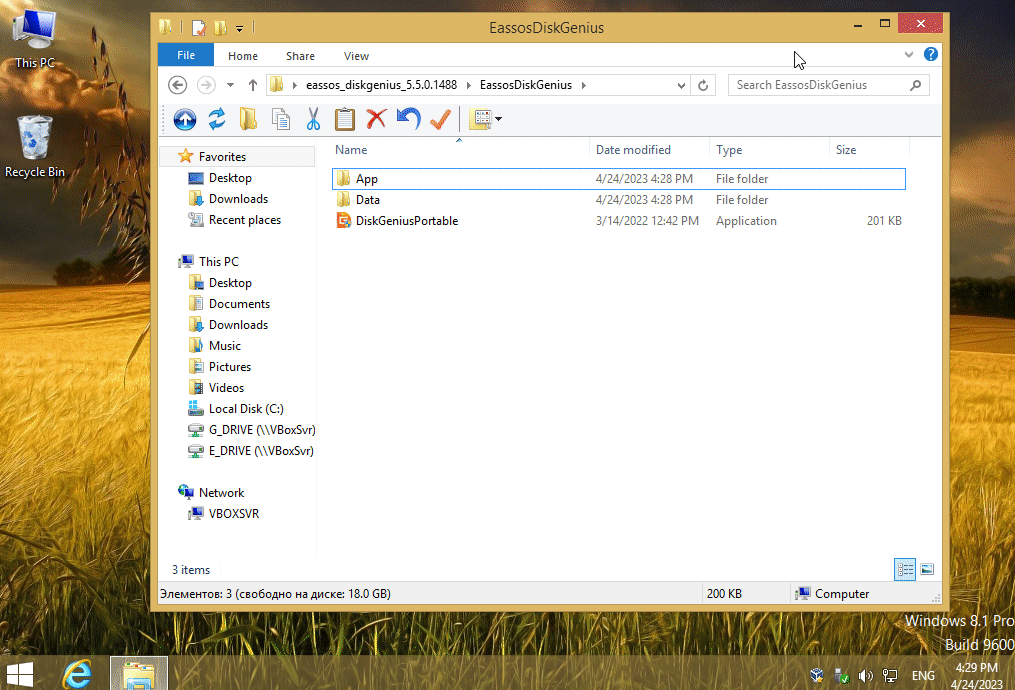
Task: Expand the chevron after the EassosDiskGenius breadcrumb
Action: 584,85
